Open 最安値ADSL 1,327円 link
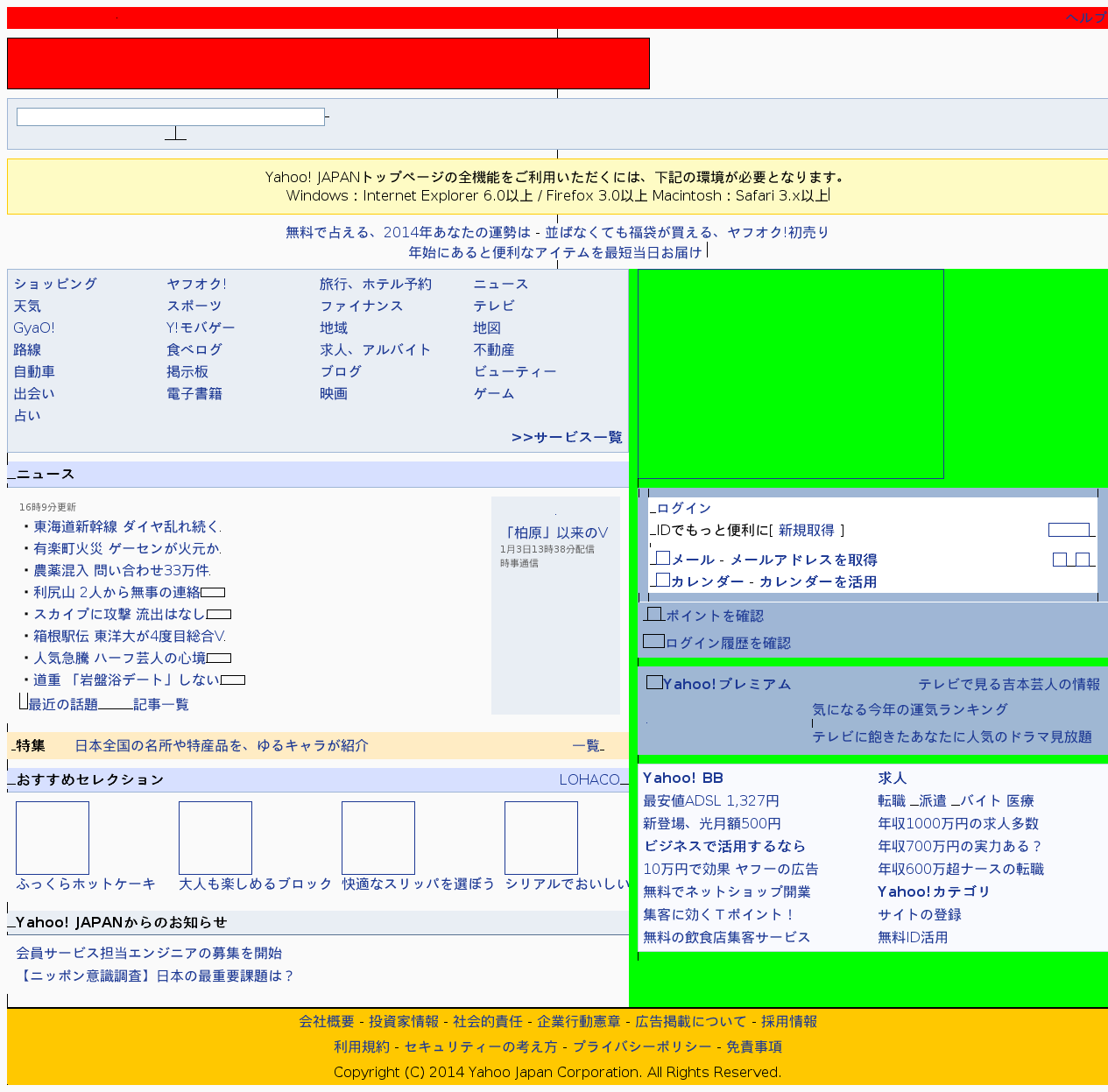The height and width of the screenshot is (1092, 1108). 711,800
